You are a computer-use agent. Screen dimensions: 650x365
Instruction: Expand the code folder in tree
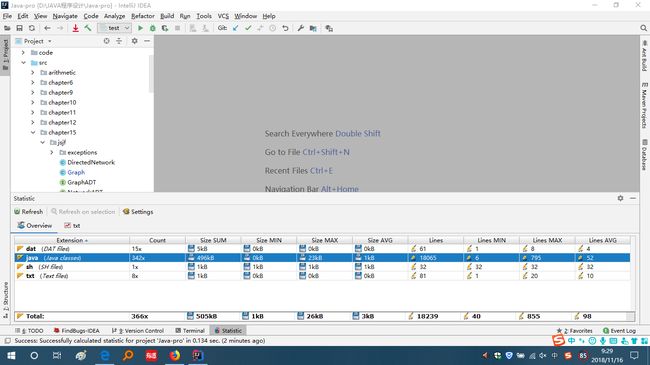pyautogui.click(x=23, y=53)
